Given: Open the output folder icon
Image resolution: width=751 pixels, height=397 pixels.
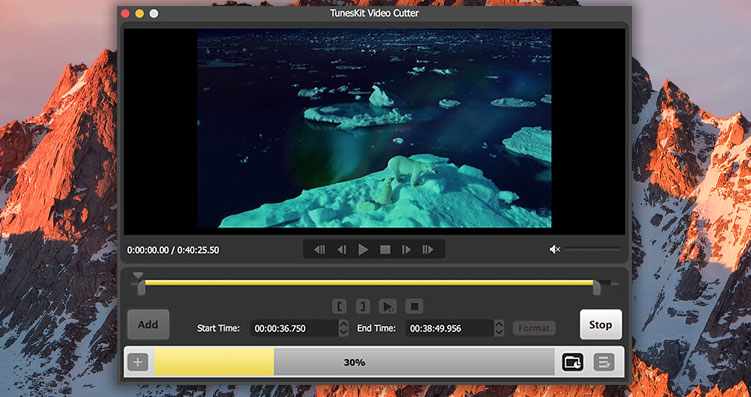Looking at the screenshot, I should (572, 362).
